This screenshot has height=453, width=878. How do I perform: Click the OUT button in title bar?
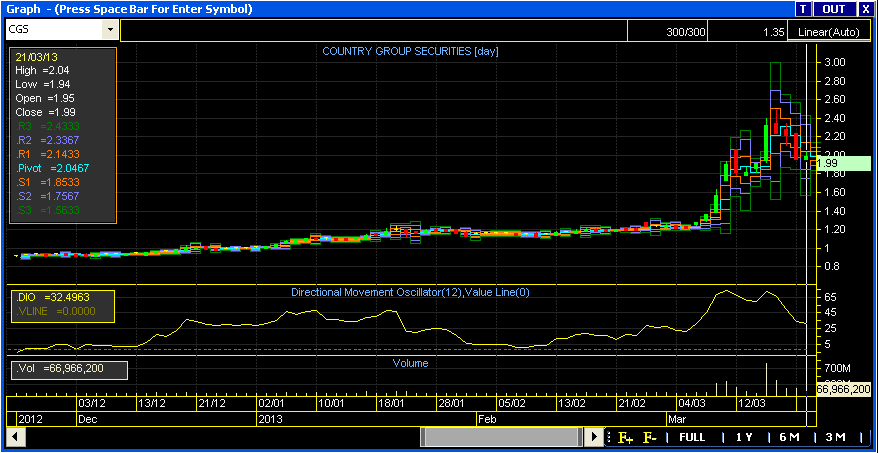[834, 9]
